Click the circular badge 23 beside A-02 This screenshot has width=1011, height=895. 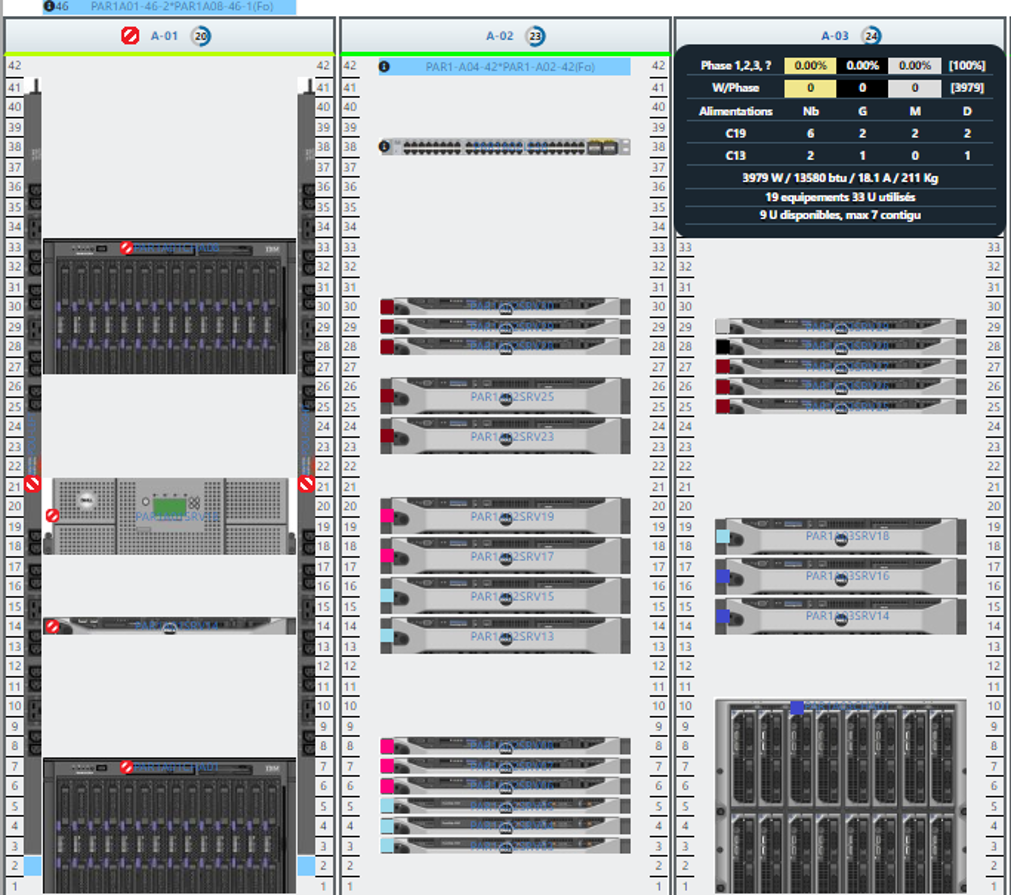click(535, 36)
